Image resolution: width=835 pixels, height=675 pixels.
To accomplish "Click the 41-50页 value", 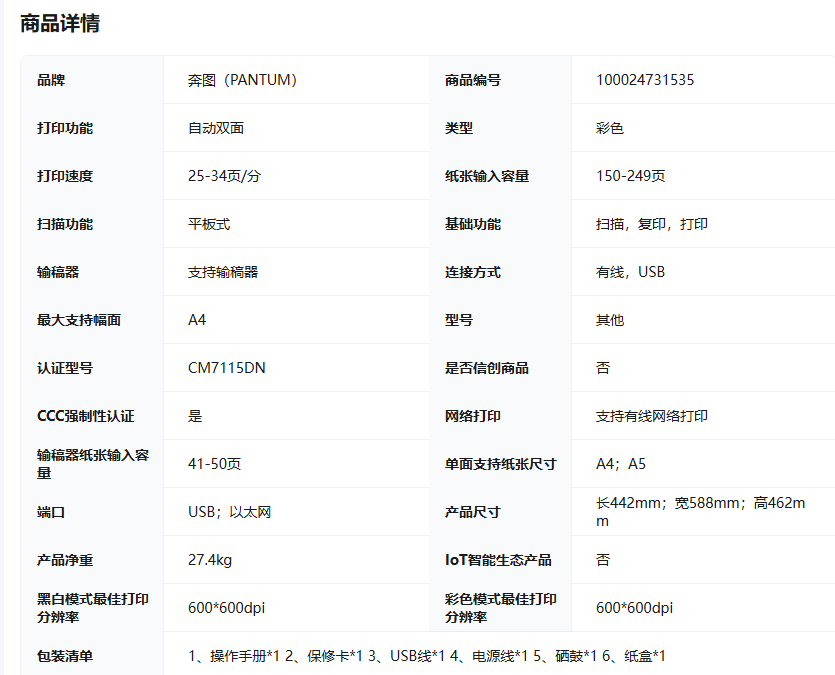I will point(214,463).
